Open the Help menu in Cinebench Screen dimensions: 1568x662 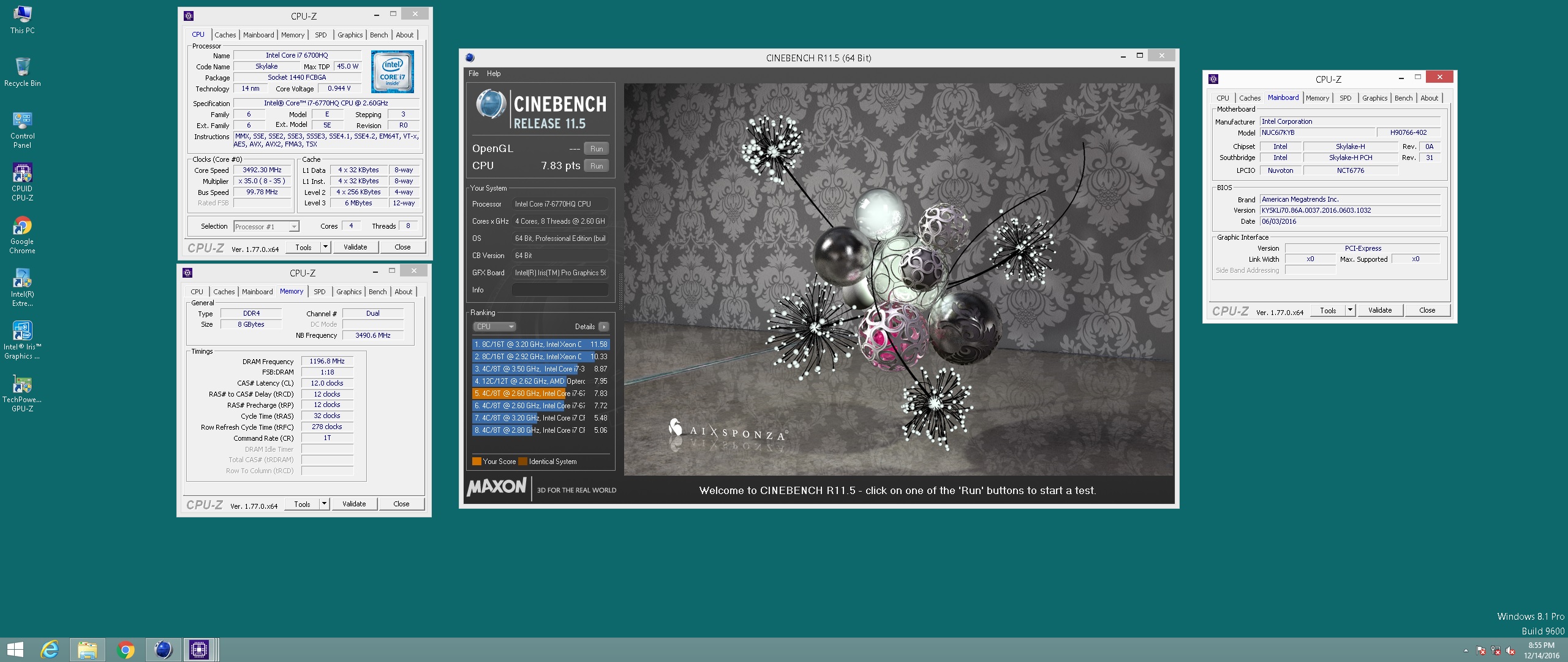(494, 74)
